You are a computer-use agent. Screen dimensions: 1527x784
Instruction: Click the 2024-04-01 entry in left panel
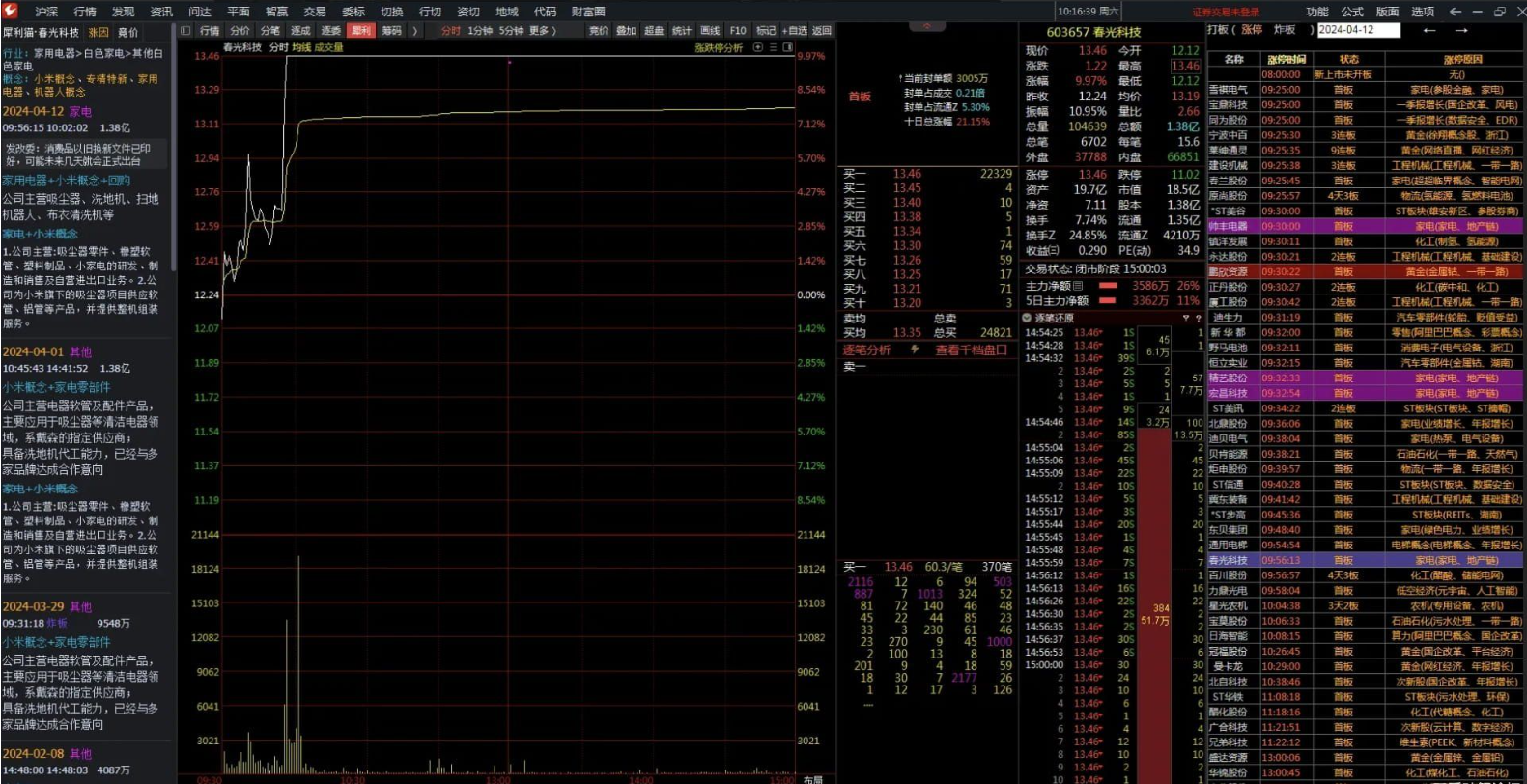pos(33,352)
